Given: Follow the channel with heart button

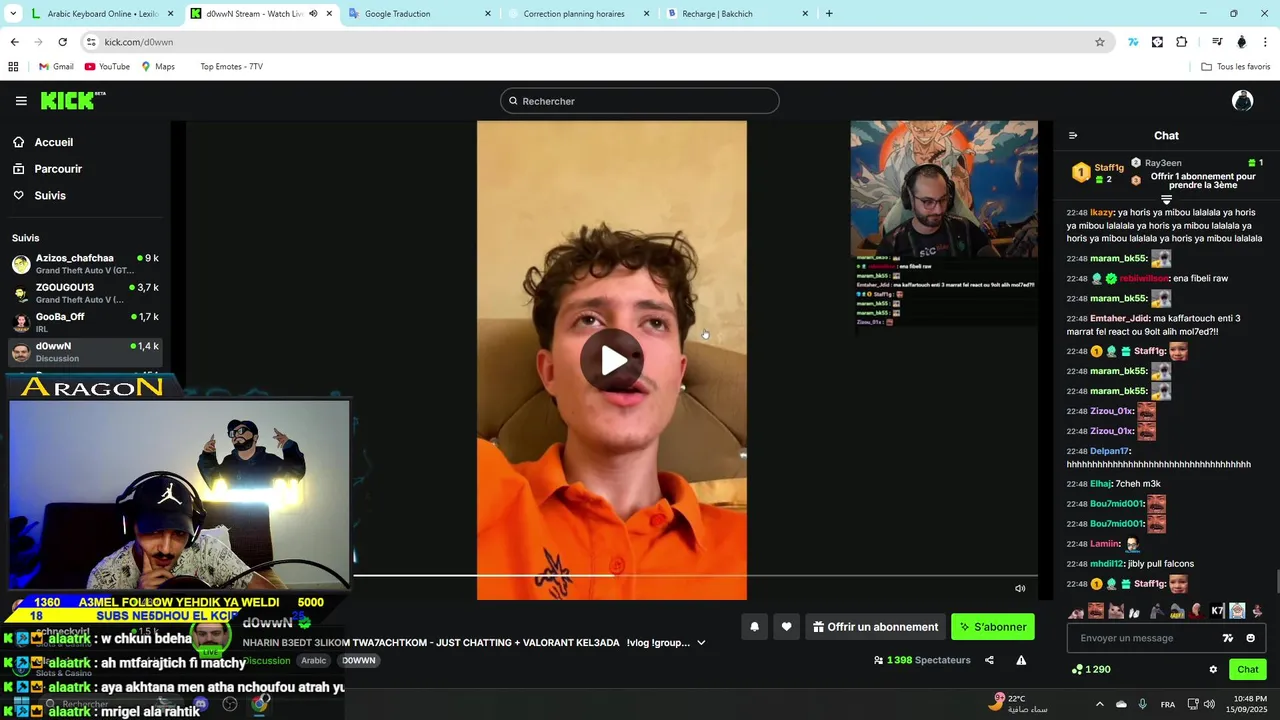Looking at the screenshot, I should click(787, 627).
